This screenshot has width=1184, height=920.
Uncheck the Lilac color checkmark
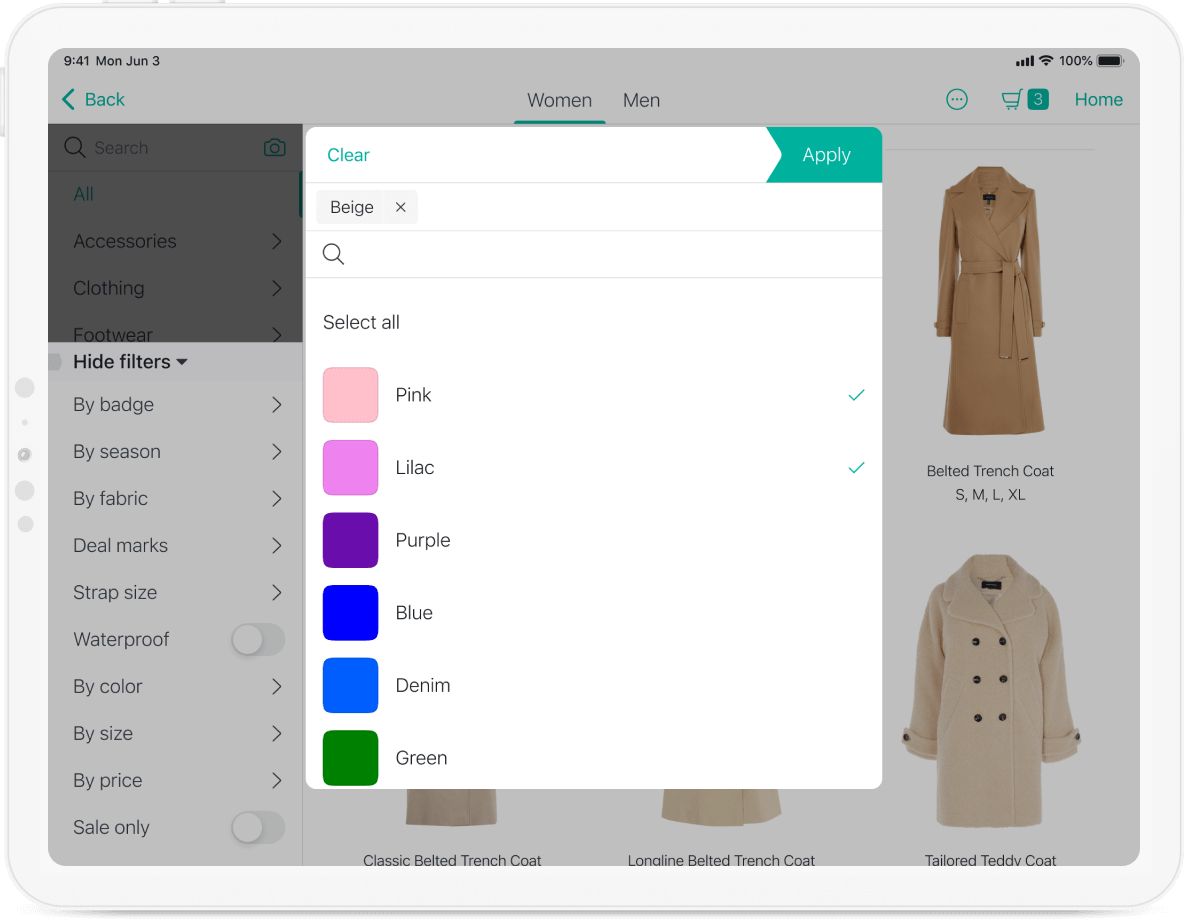856,468
